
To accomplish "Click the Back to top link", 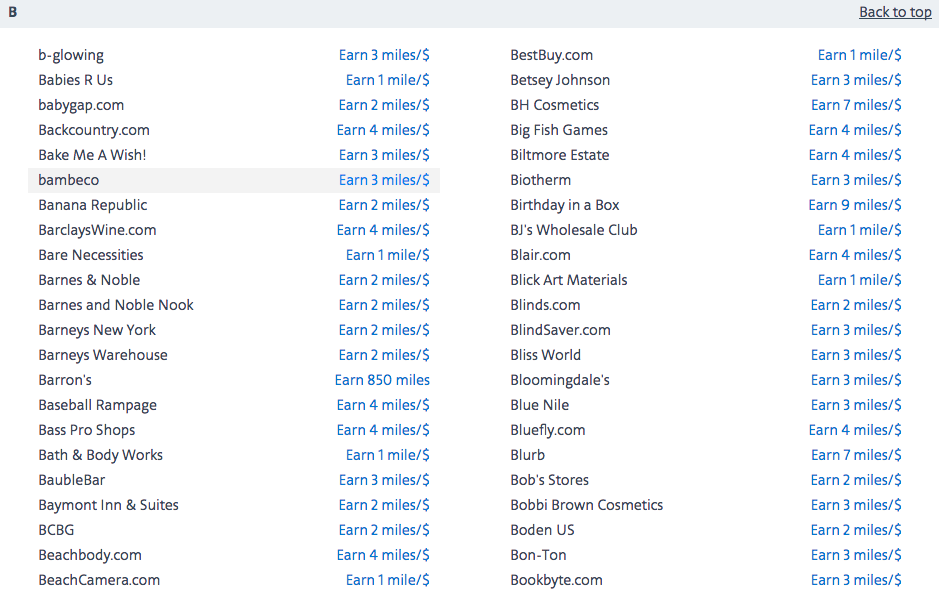I will coord(895,12).
